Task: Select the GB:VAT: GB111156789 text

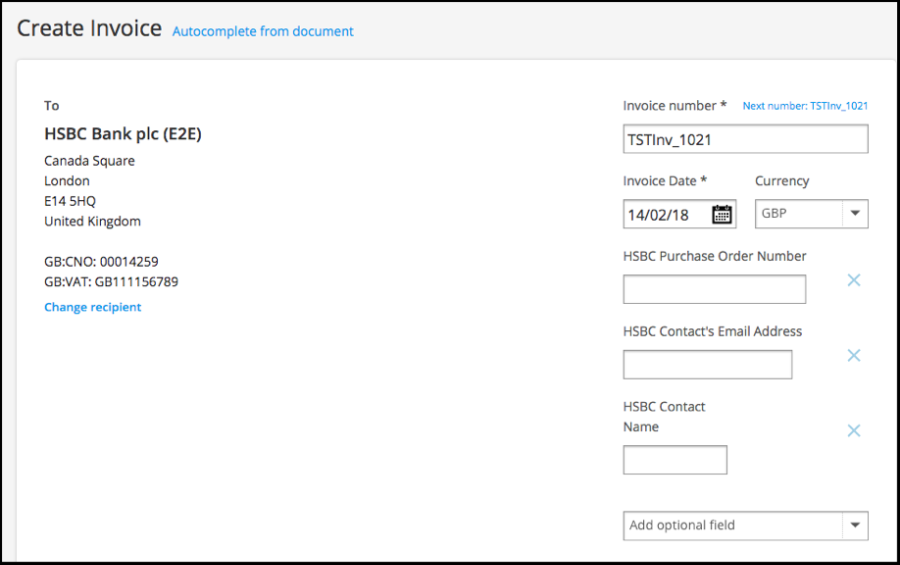Action: point(111,282)
